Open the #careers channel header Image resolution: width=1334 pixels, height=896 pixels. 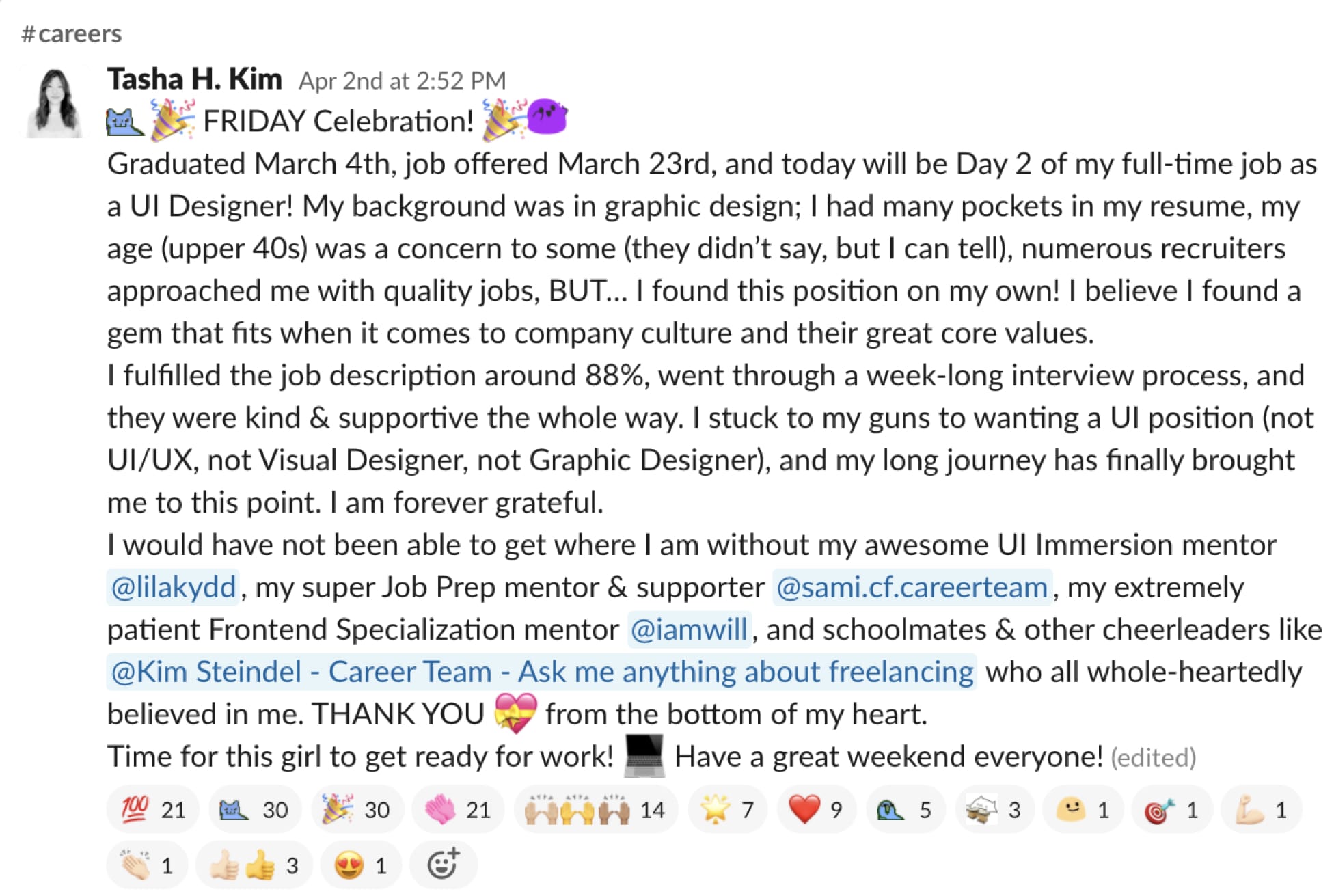point(72,33)
